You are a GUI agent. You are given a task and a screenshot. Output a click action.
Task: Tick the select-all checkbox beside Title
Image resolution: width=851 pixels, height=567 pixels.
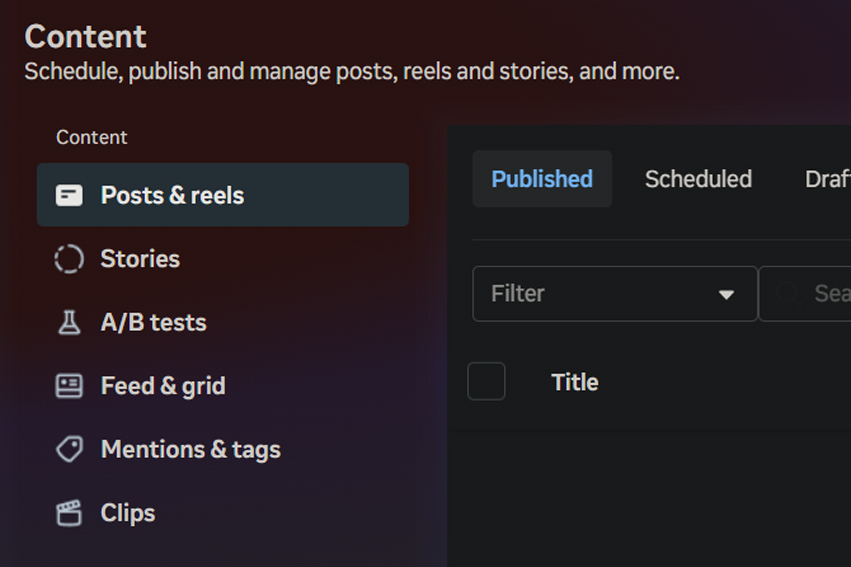tap(486, 382)
